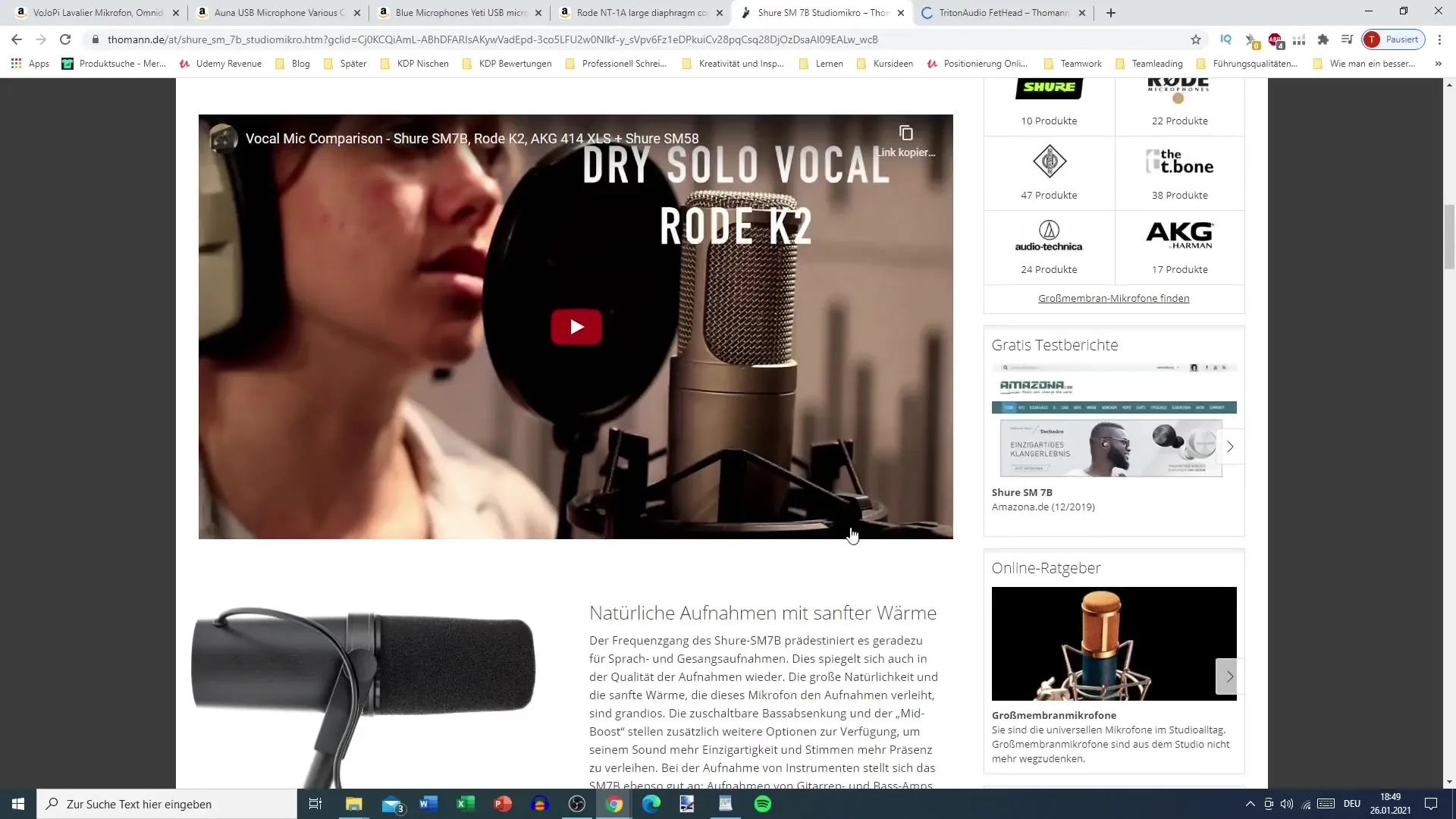Viewport: 1456px width, 819px height.
Task: Open Spotify from the taskbar
Action: [763, 804]
